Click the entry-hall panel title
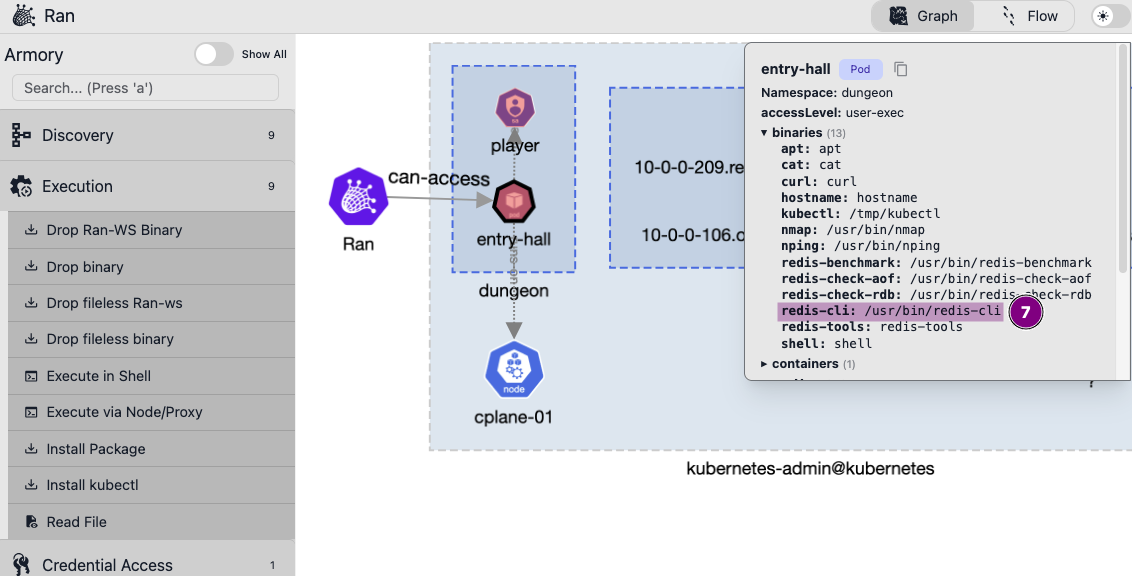Viewport: 1132px width, 576px height. [796, 69]
